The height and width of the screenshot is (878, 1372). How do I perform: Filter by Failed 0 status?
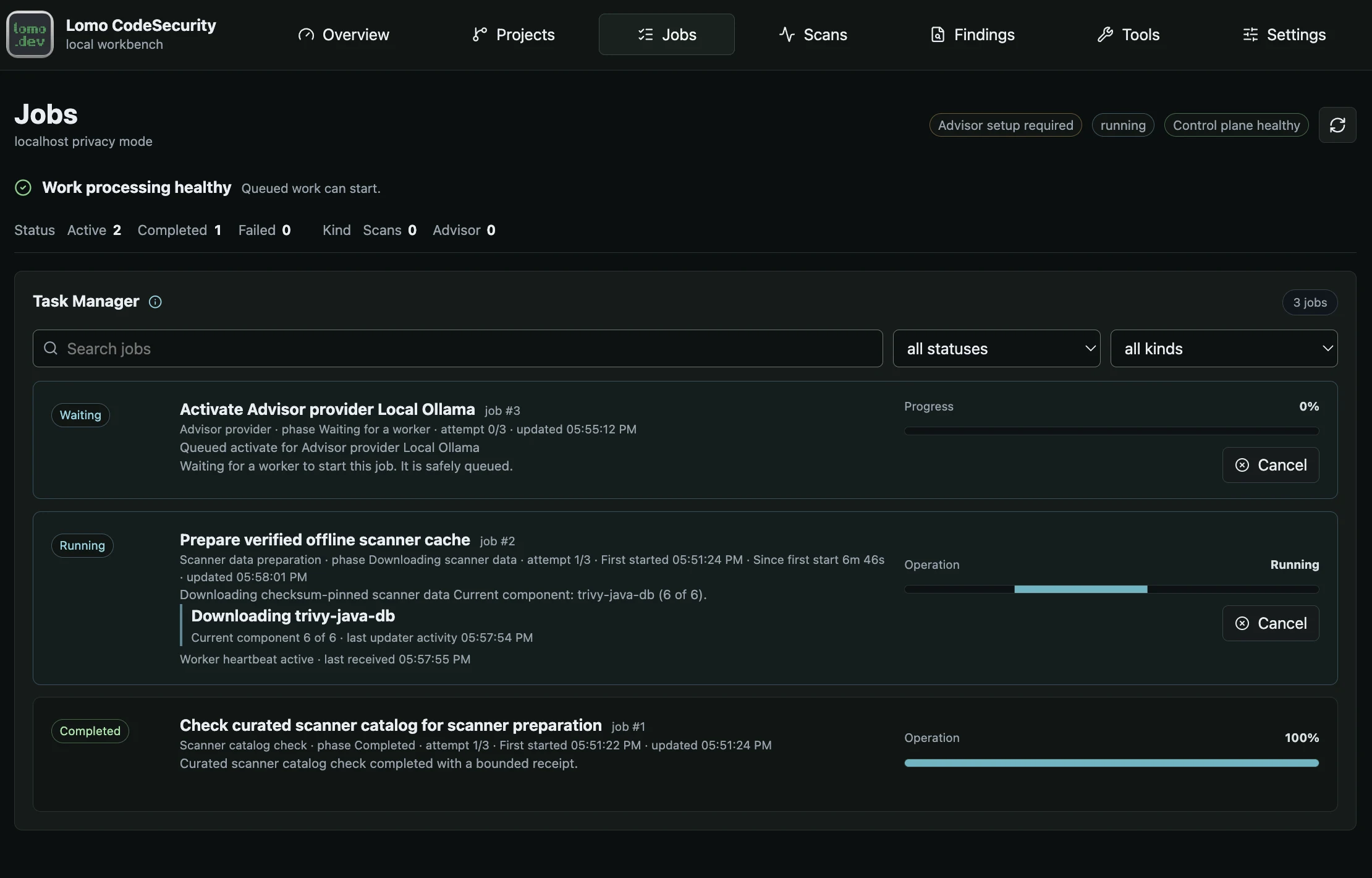(x=265, y=230)
